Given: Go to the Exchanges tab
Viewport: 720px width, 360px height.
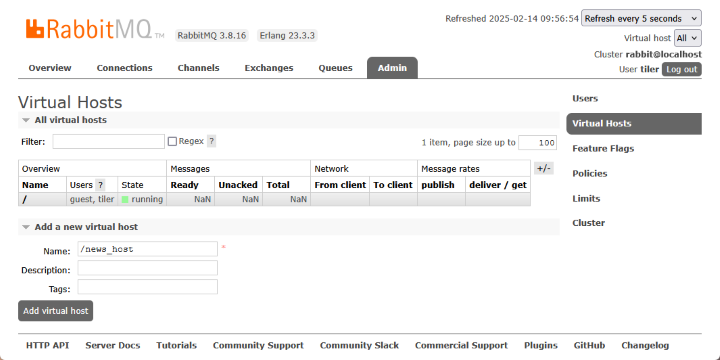Looking at the screenshot, I should [269, 68].
